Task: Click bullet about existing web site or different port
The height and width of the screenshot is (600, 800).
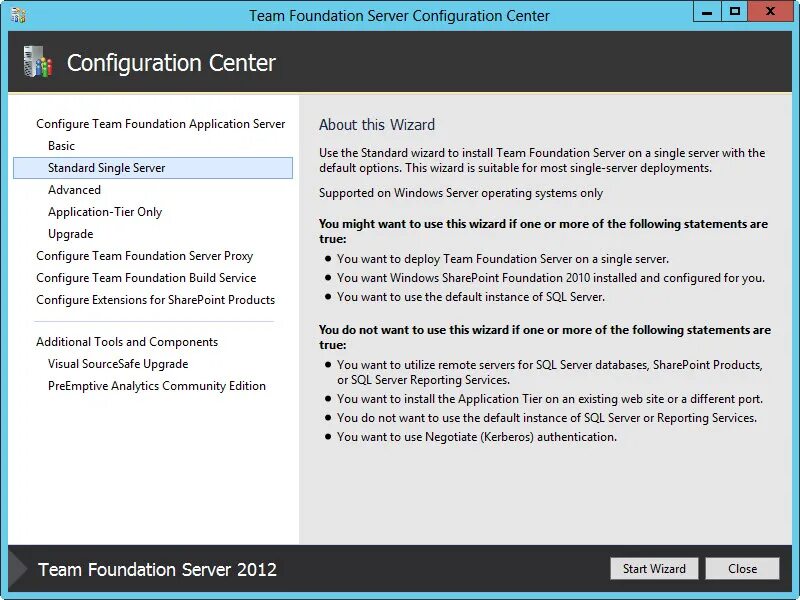Action: tap(550, 399)
